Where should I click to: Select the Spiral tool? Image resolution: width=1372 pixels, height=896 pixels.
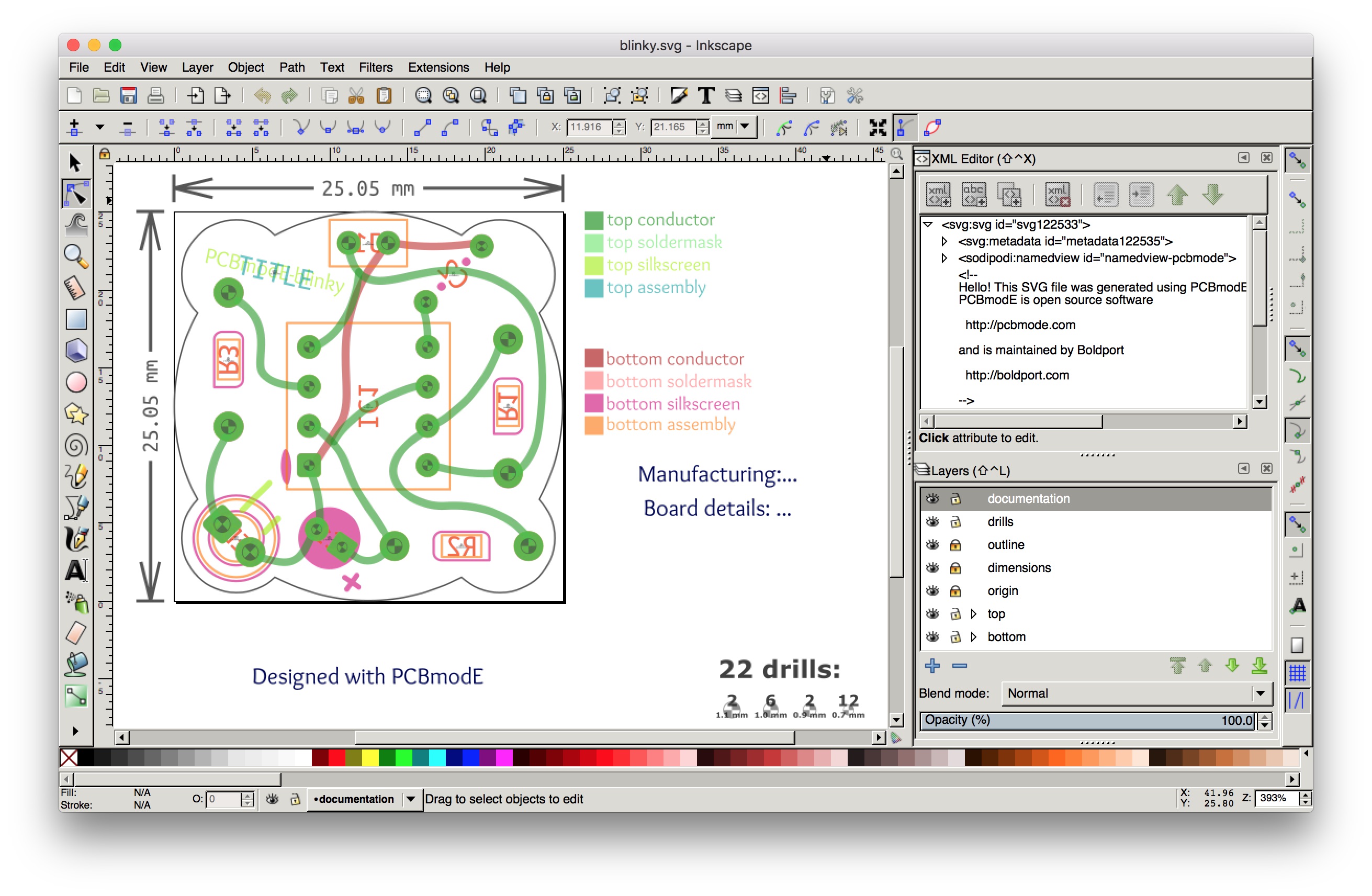[x=75, y=444]
